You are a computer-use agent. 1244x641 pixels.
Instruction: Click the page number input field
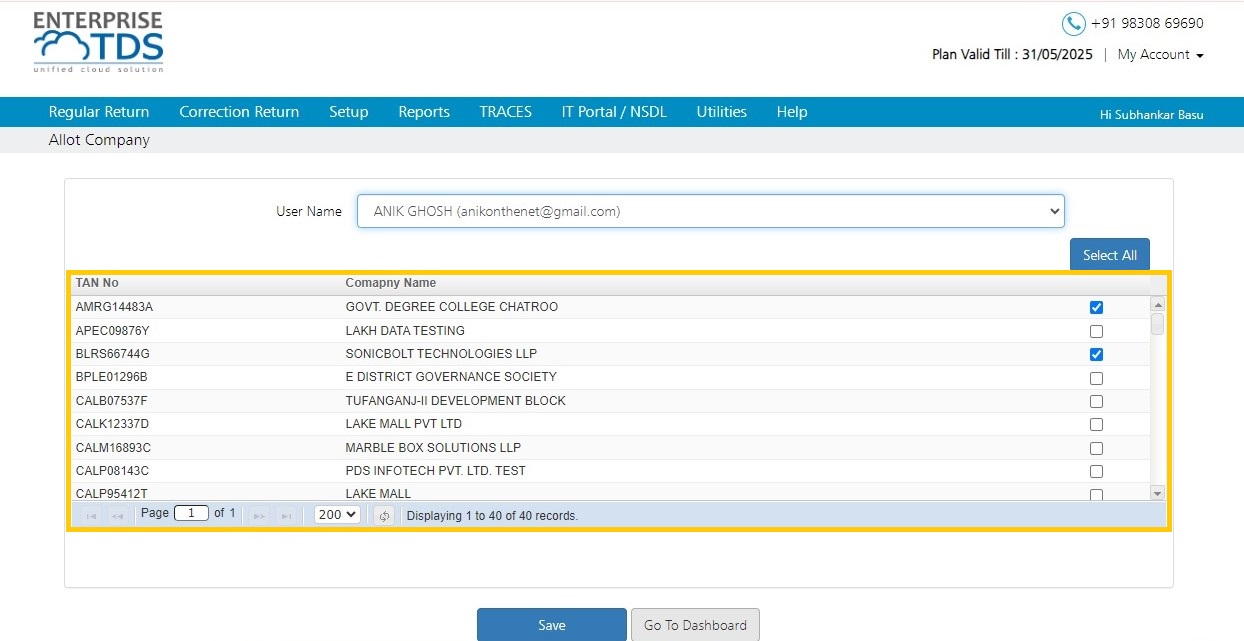[x=191, y=513]
